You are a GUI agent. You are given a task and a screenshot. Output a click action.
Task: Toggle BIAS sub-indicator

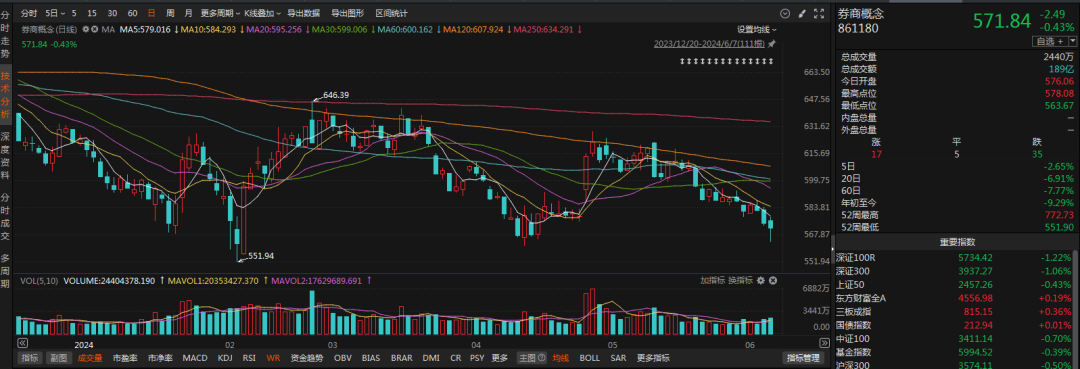point(371,358)
